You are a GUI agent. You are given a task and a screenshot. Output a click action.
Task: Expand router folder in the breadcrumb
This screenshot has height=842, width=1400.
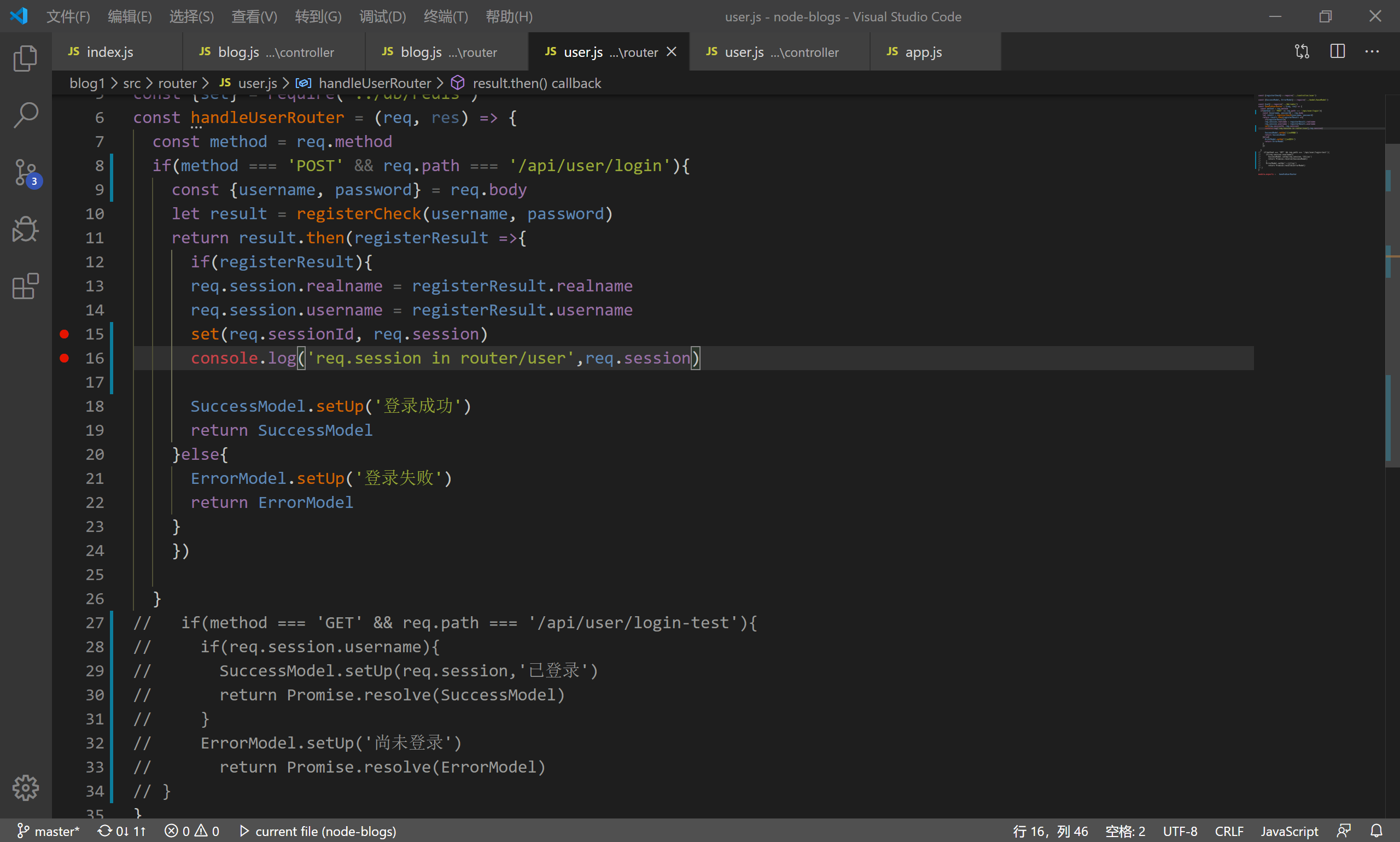tap(177, 84)
